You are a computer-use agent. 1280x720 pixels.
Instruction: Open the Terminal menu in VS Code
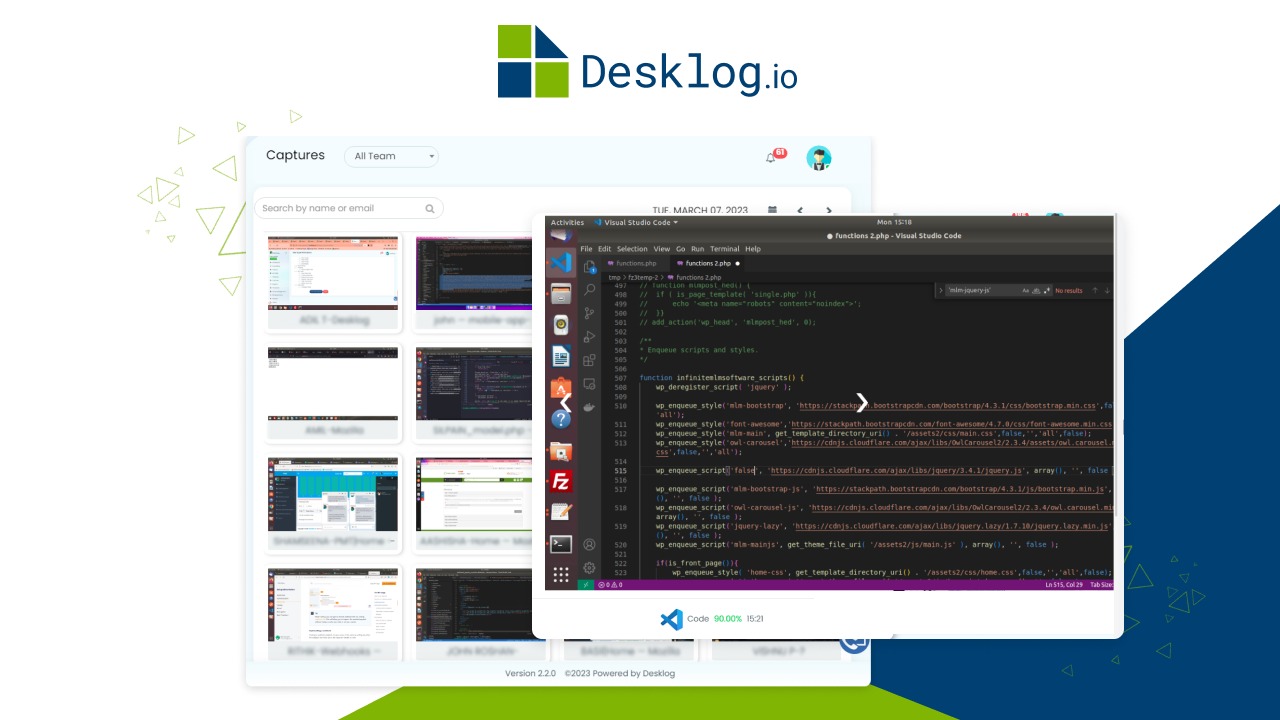tap(725, 249)
